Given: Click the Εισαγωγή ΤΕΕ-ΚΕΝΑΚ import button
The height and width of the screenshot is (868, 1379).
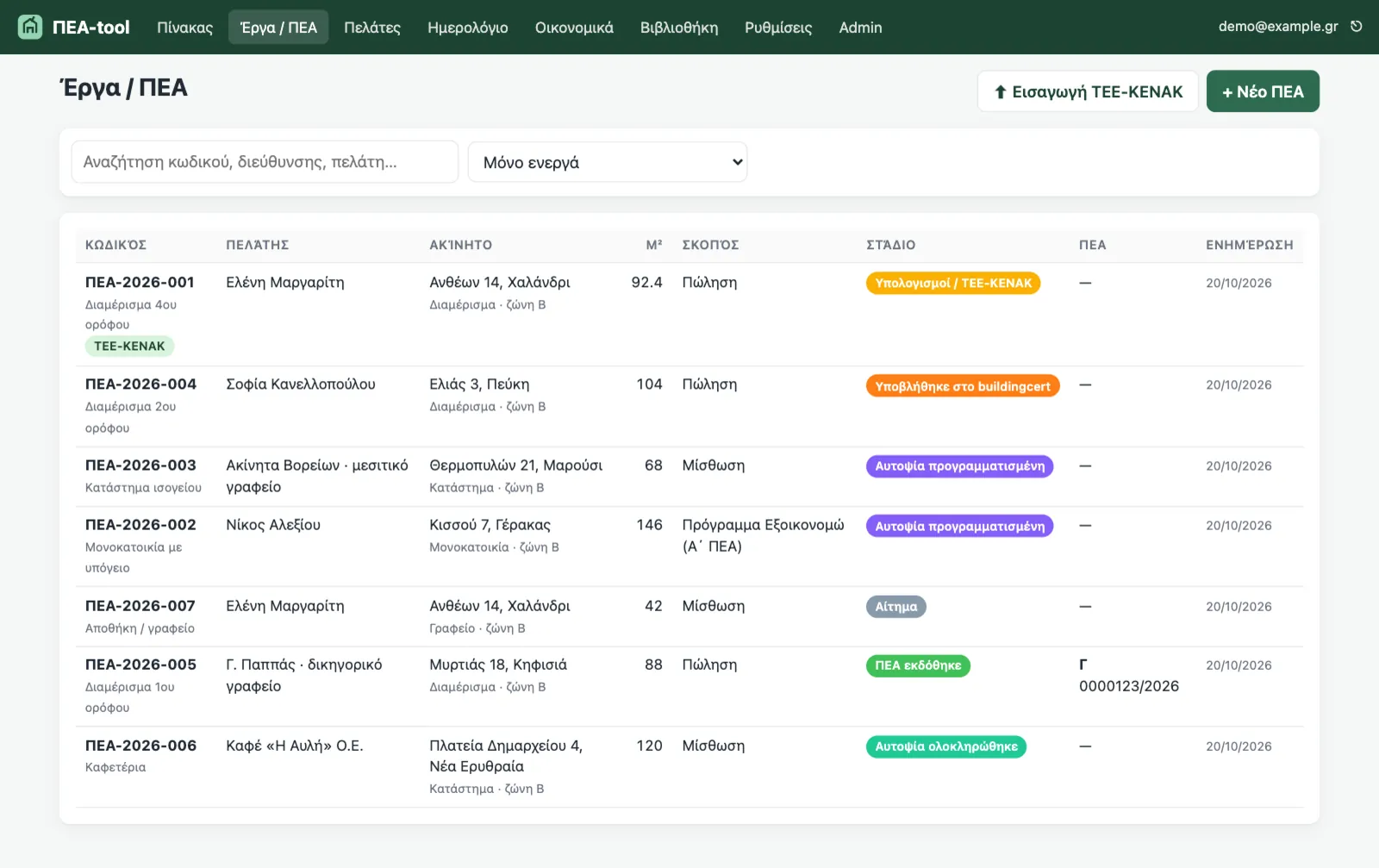Looking at the screenshot, I should pos(1088,91).
